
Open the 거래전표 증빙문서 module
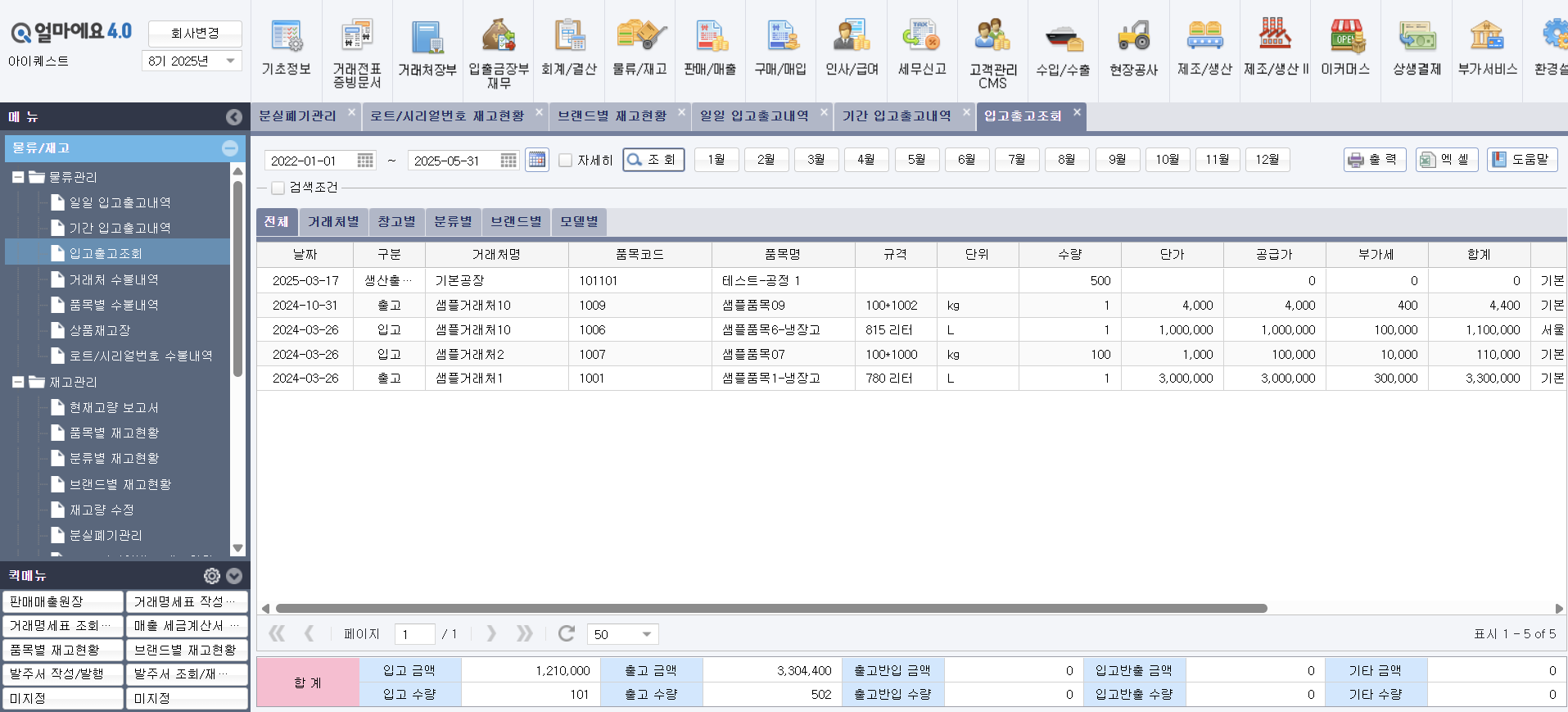point(357,53)
